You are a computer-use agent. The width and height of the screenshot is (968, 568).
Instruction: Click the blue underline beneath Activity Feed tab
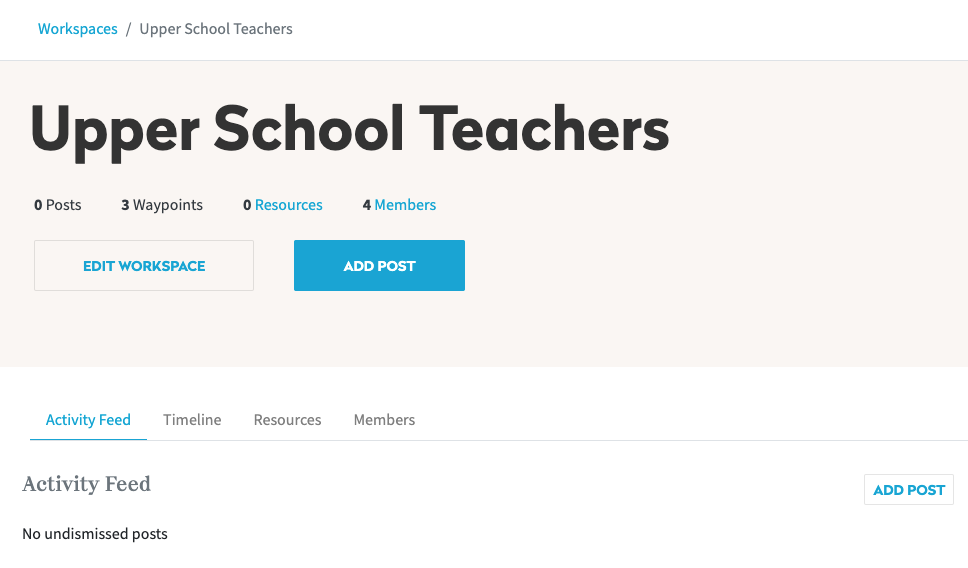coord(88,440)
